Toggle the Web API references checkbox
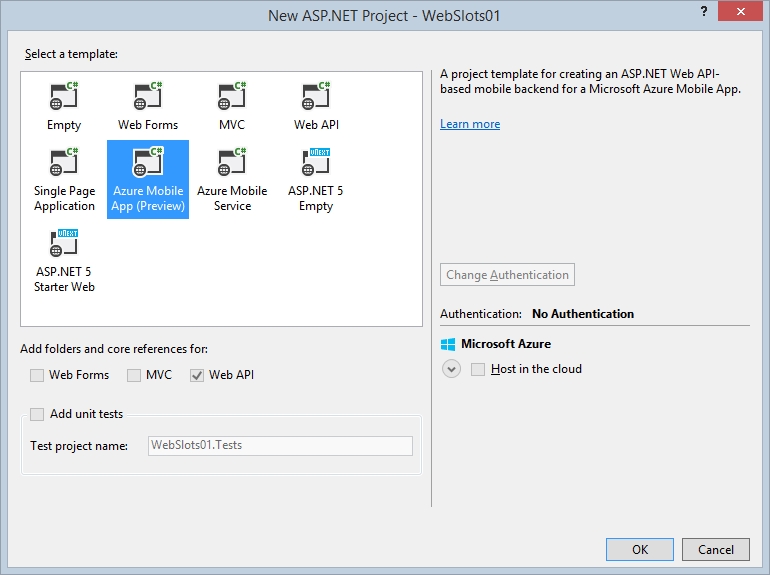Viewport: 770px width, 575px height. click(197, 375)
